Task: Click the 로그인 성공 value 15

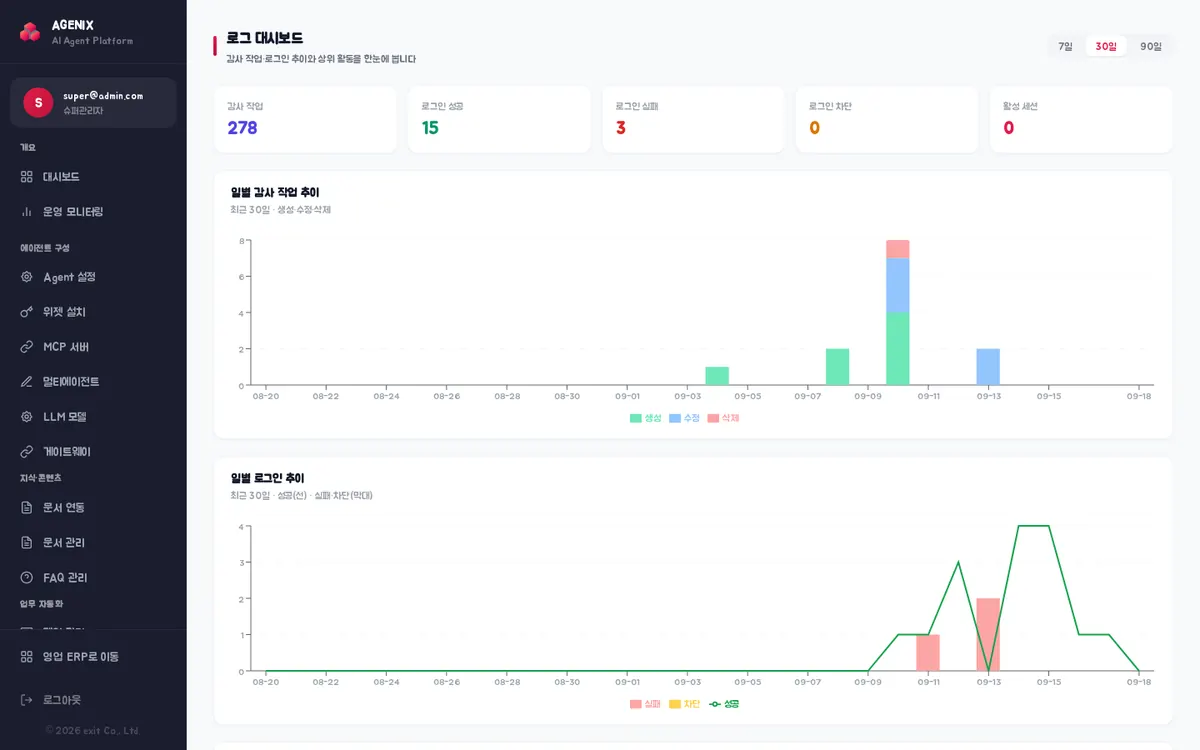Action: pos(430,128)
